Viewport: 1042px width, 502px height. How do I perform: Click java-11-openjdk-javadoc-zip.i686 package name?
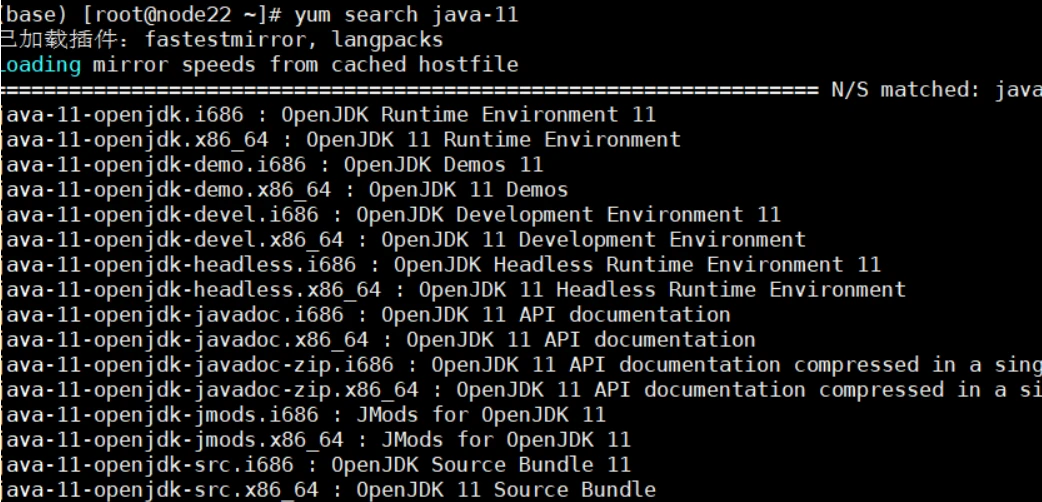197,365
